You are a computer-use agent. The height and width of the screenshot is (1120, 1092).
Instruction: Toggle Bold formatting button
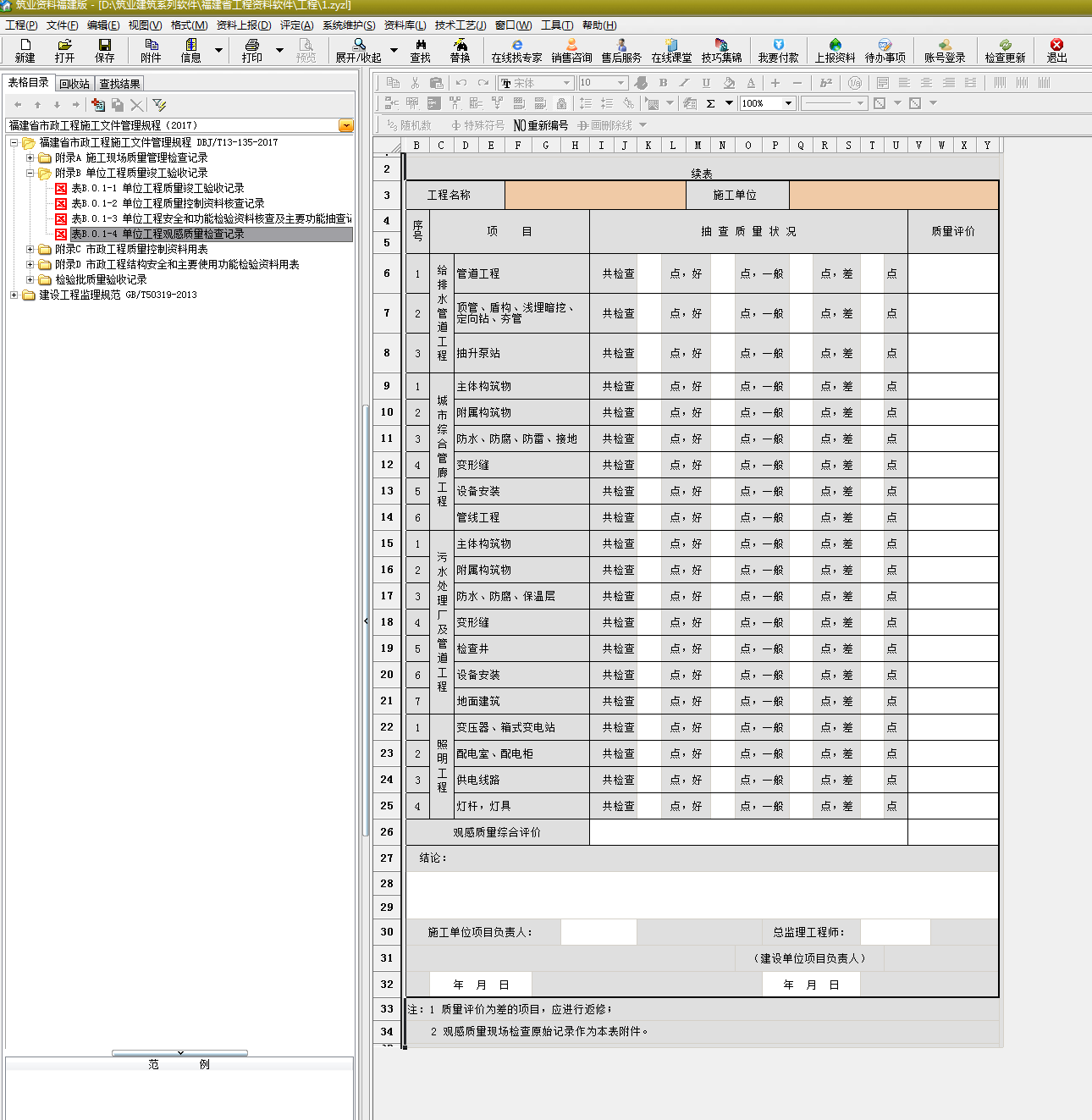click(x=663, y=83)
